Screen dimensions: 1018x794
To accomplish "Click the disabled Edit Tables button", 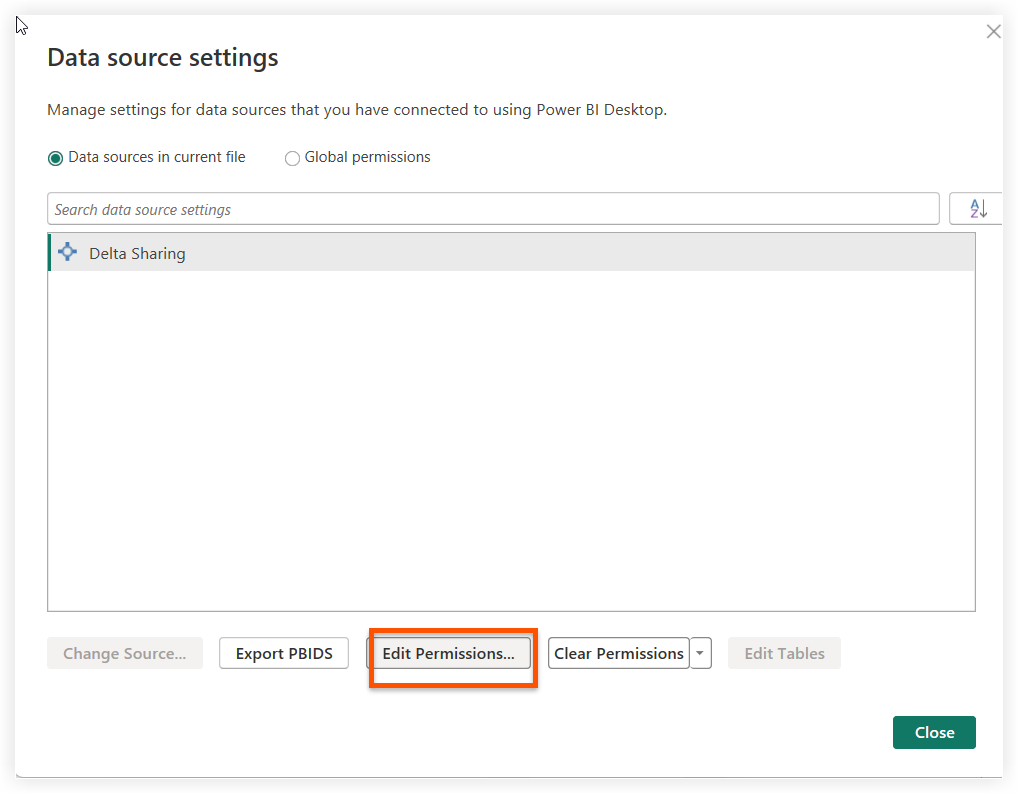I will pyautogui.click(x=784, y=653).
